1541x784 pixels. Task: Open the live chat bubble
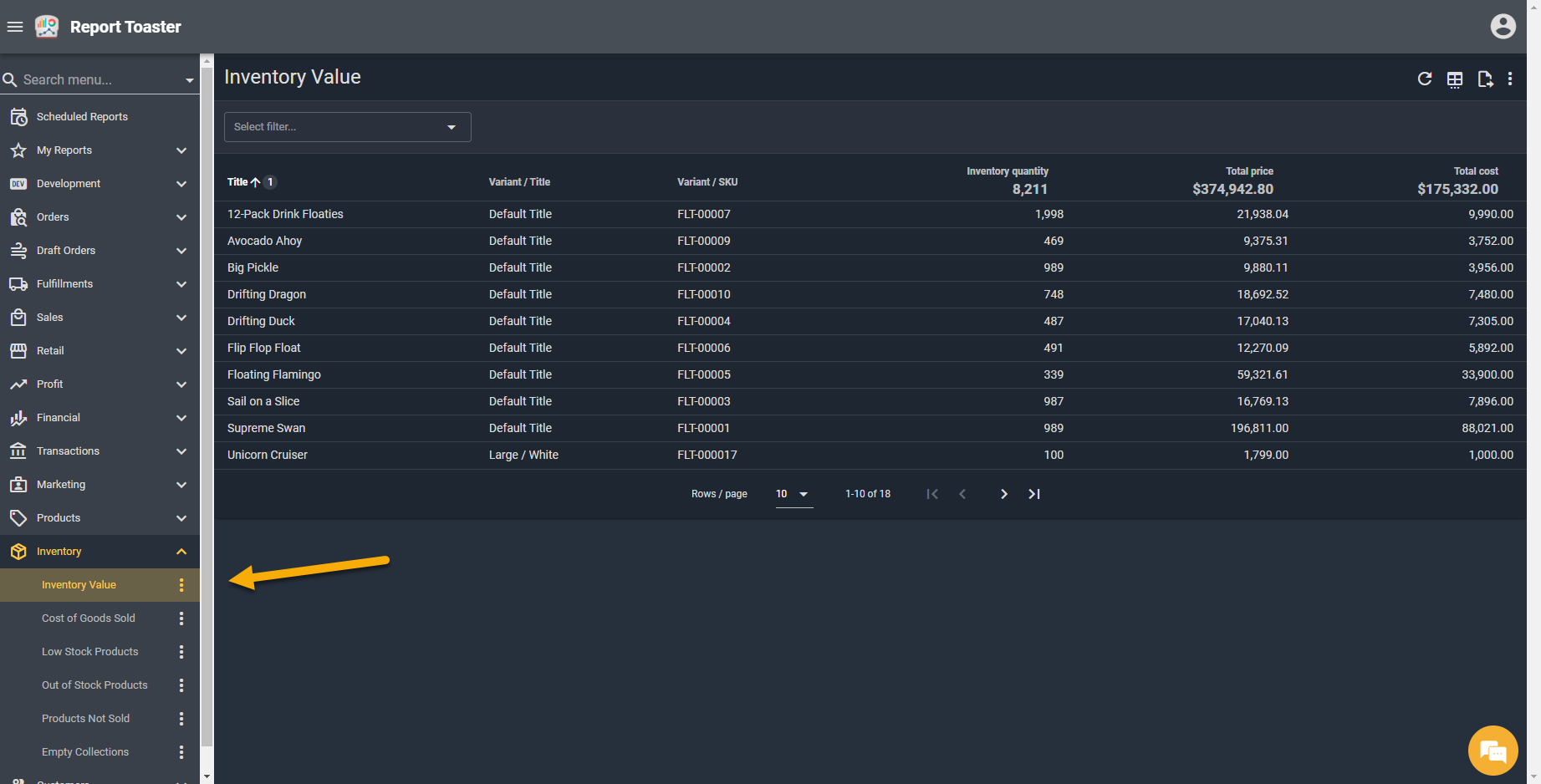pyautogui.click(x=1493, y=751)
